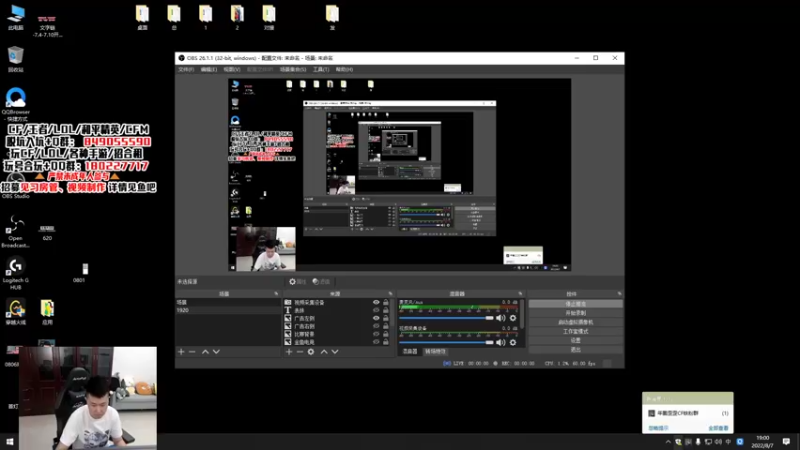Viewport: 800px width, 450px height.
Task: Open source properties with the gear icon in the Sources toolbar
Action: click(x=311, y=352)
